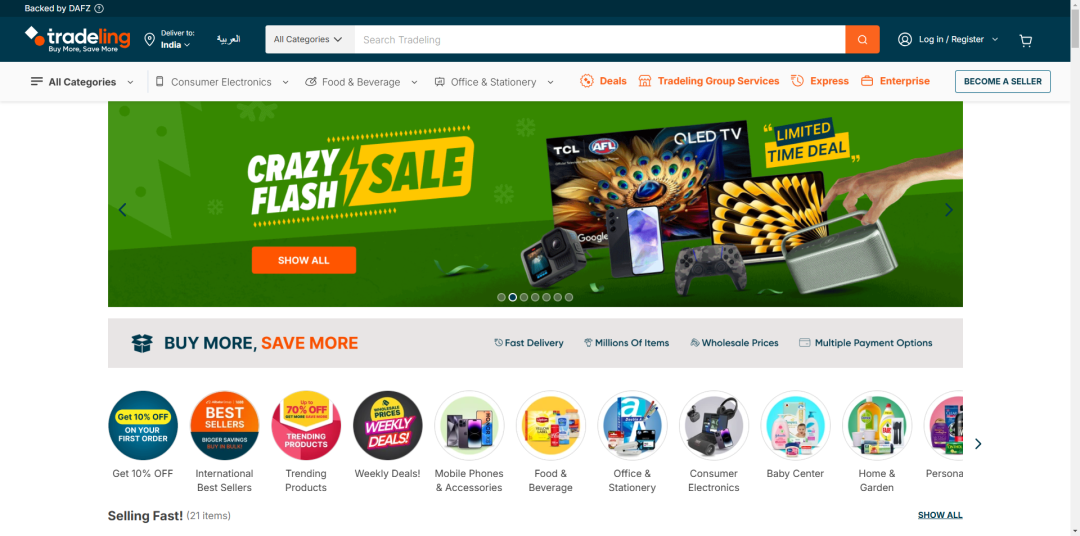Select the last banner carousel dot
This screenshot has width=1080, height=536.
pyautogui.click(x=569, y=298)
